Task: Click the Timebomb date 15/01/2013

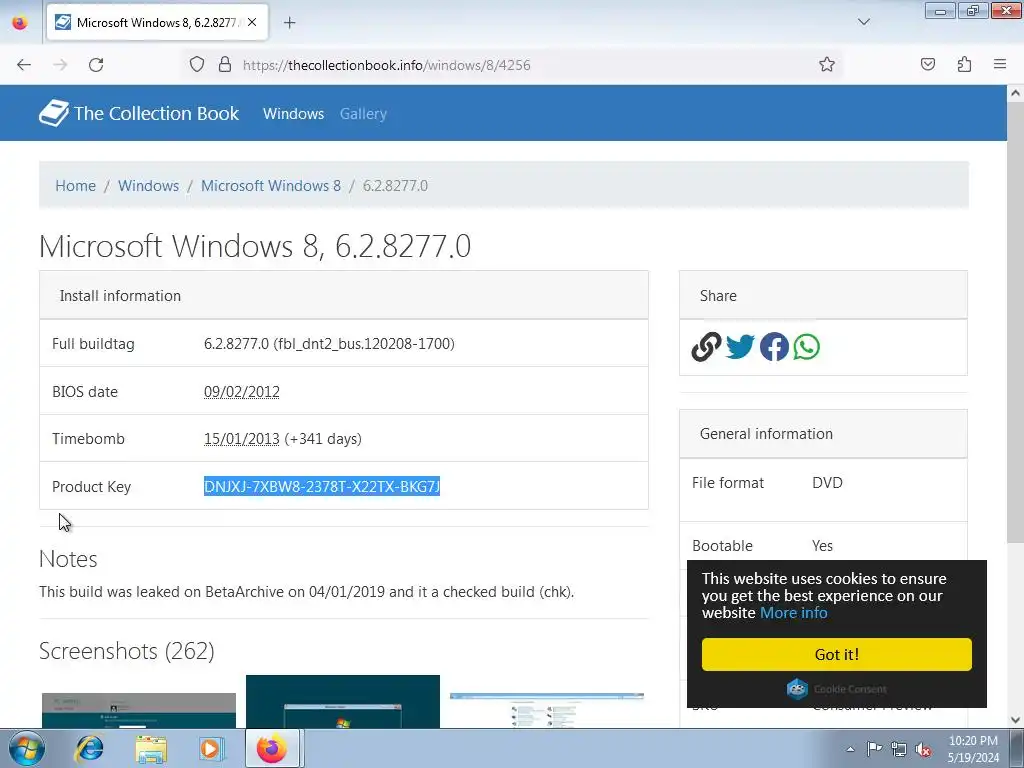Action: pyautogui.click(x=242, y=439)
